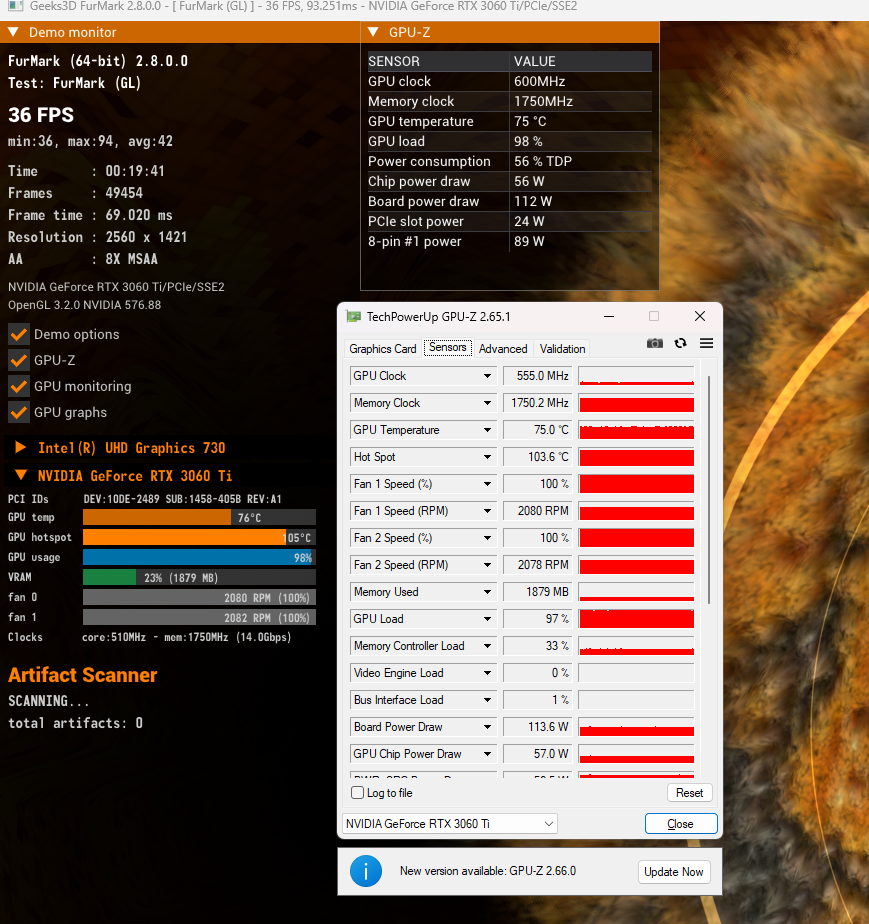The image size is (869, 924).
Task: Switch to the Graphics Card tab
Action: click(382, 349)
